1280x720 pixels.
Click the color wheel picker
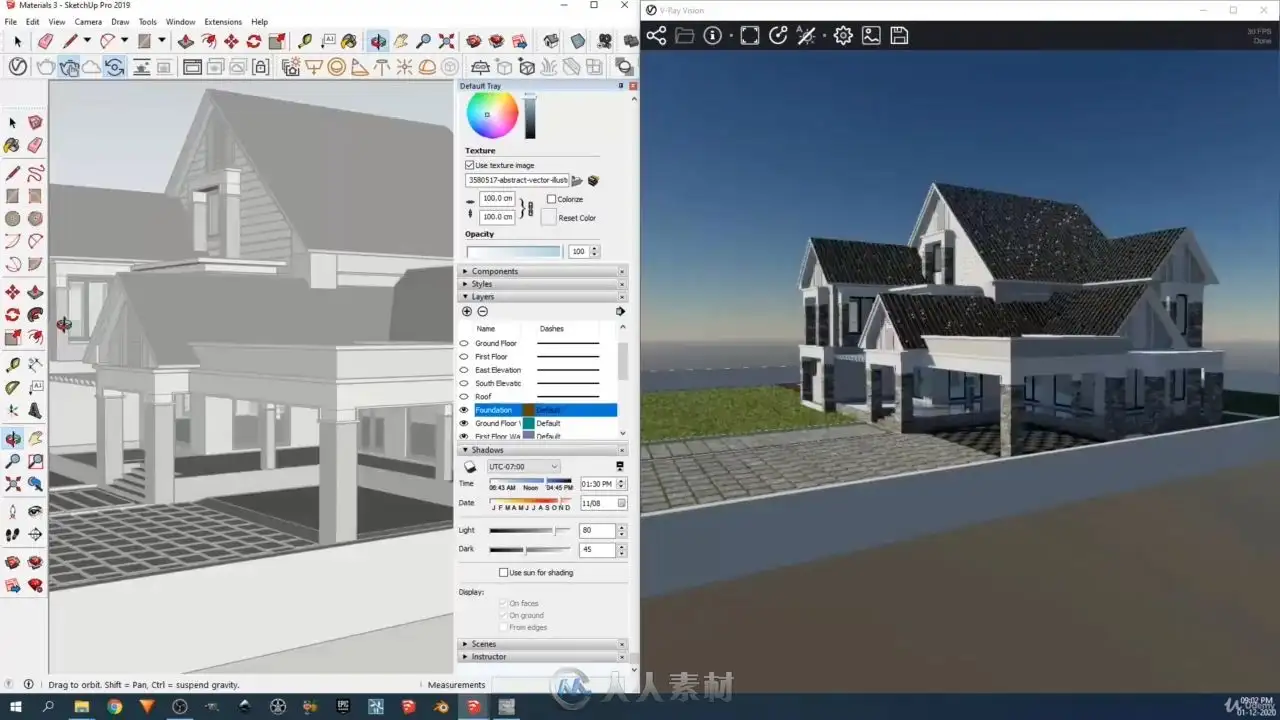coord(492,115)
